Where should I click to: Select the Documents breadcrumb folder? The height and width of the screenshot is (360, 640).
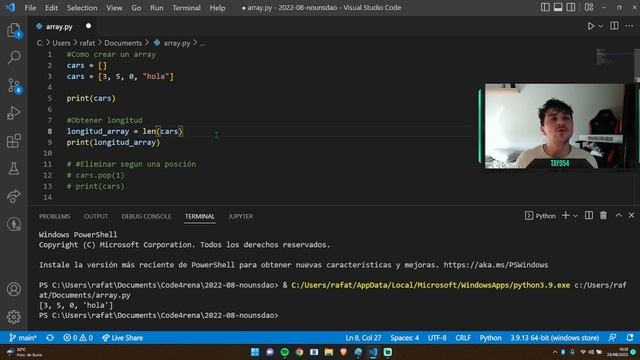click(123, 43)
